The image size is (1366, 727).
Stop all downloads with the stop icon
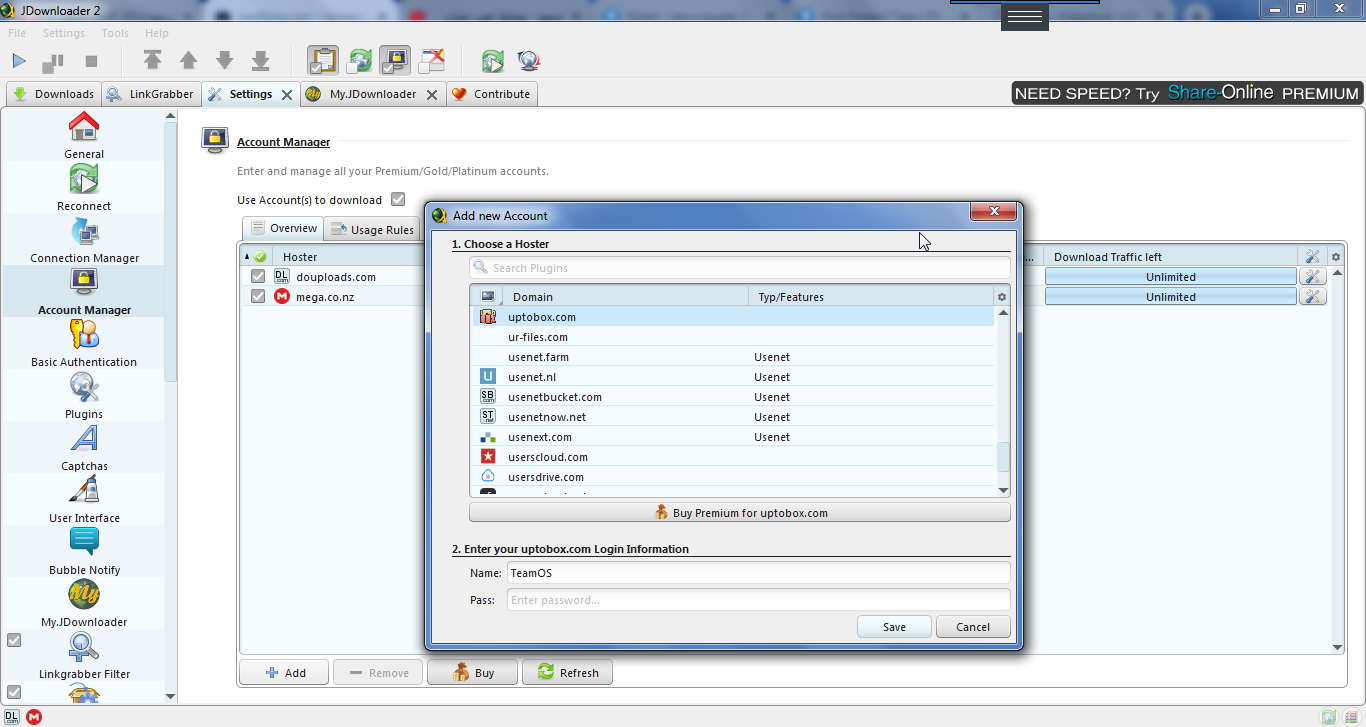tap(91, 61)
